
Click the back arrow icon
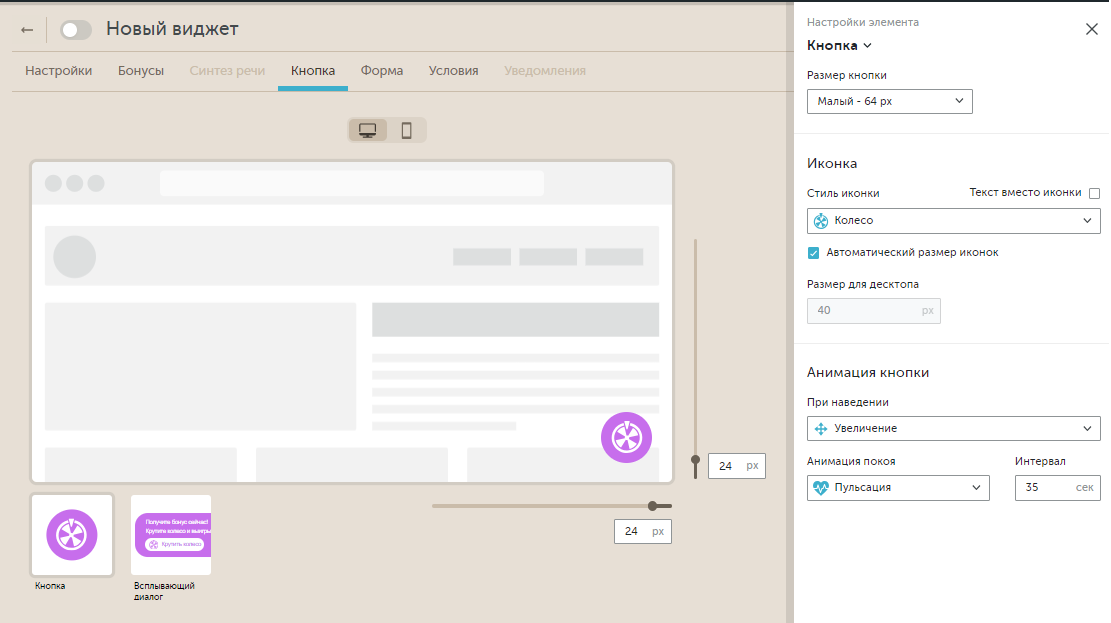click(27, 30)
